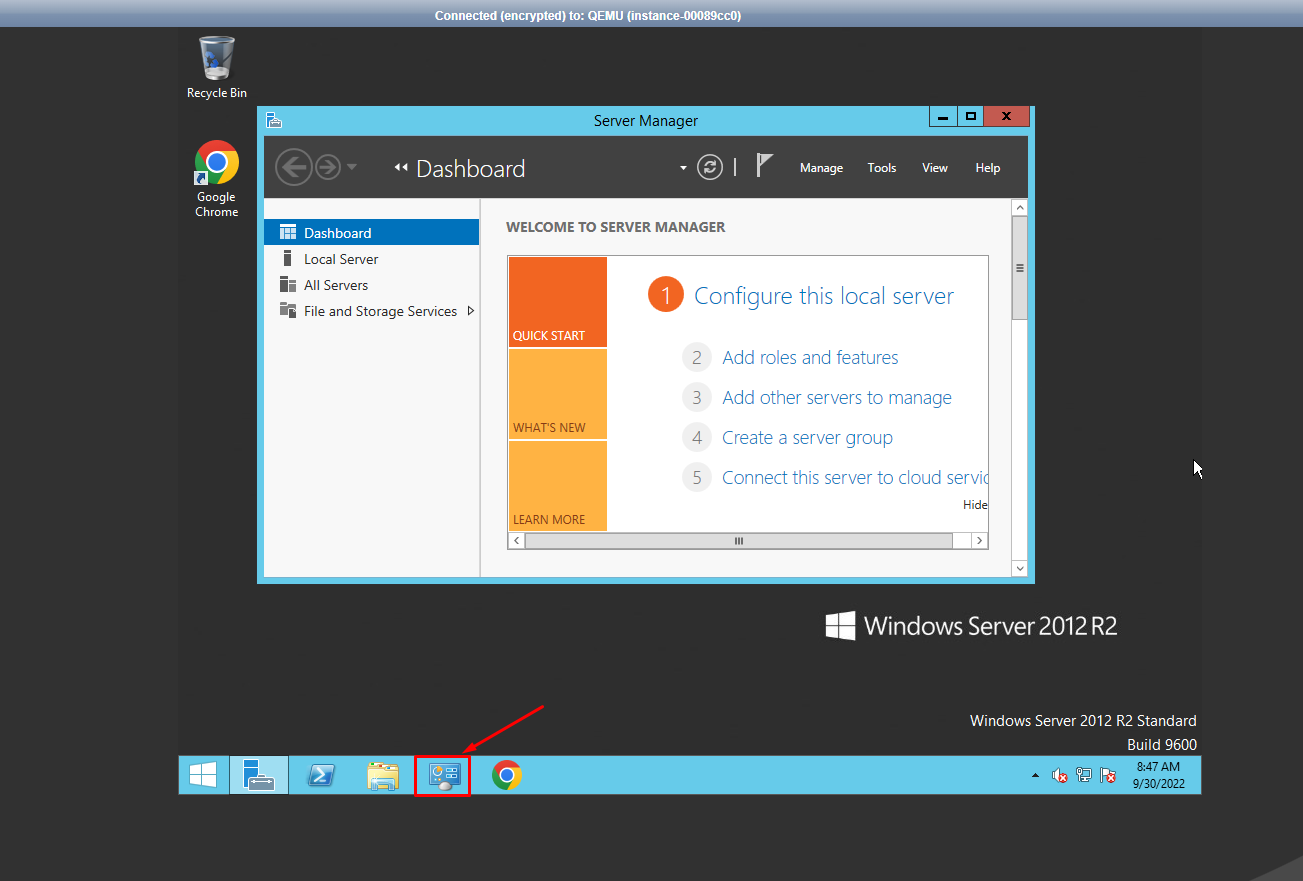Click the muted volume tray icon

click(1060, 776)
